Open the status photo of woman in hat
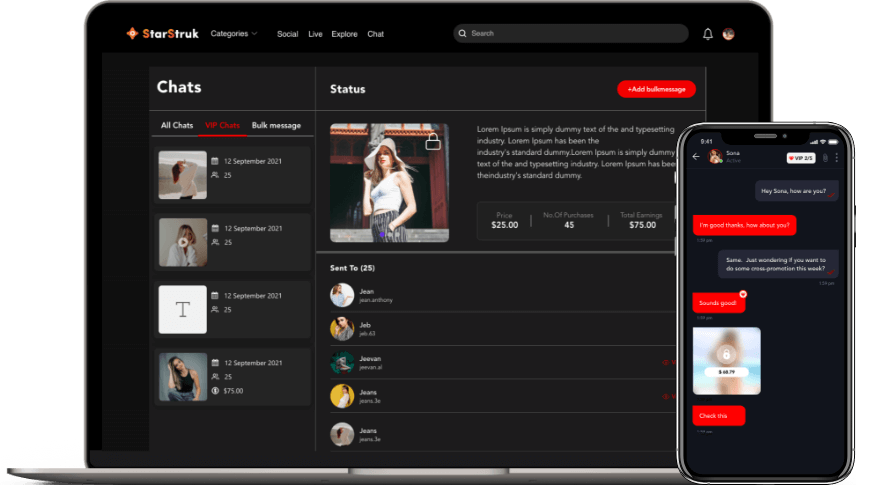The image size is (885, 485). pyautogui.click(x=389, y=183)
